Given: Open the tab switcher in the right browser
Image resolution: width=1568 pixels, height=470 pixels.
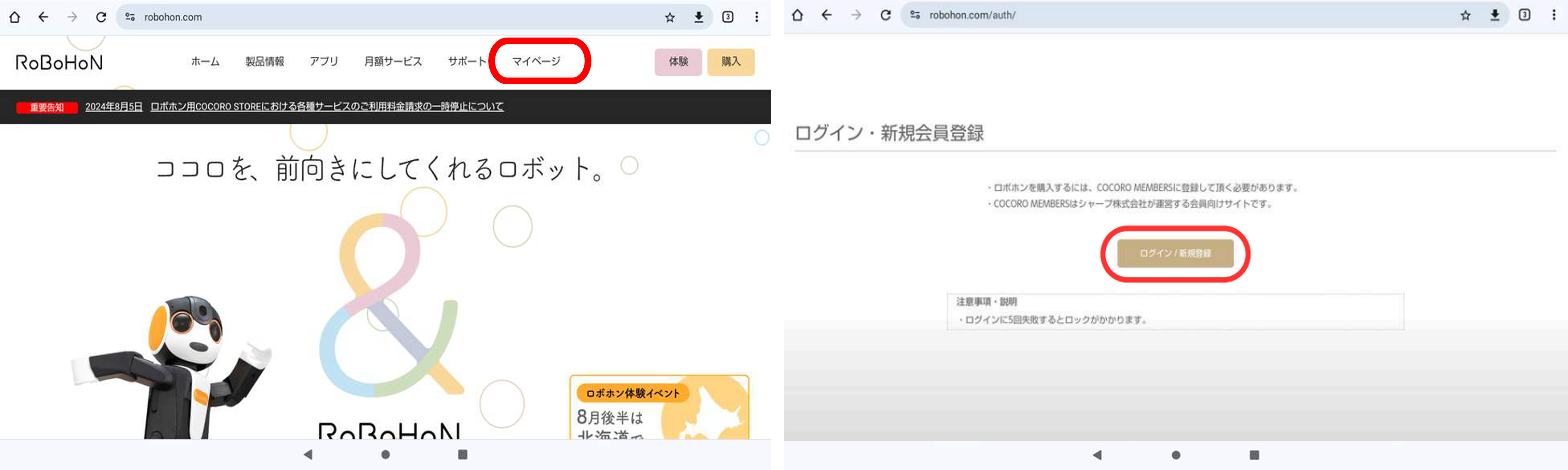Looking at the screenshot, I should (1525, 15).
